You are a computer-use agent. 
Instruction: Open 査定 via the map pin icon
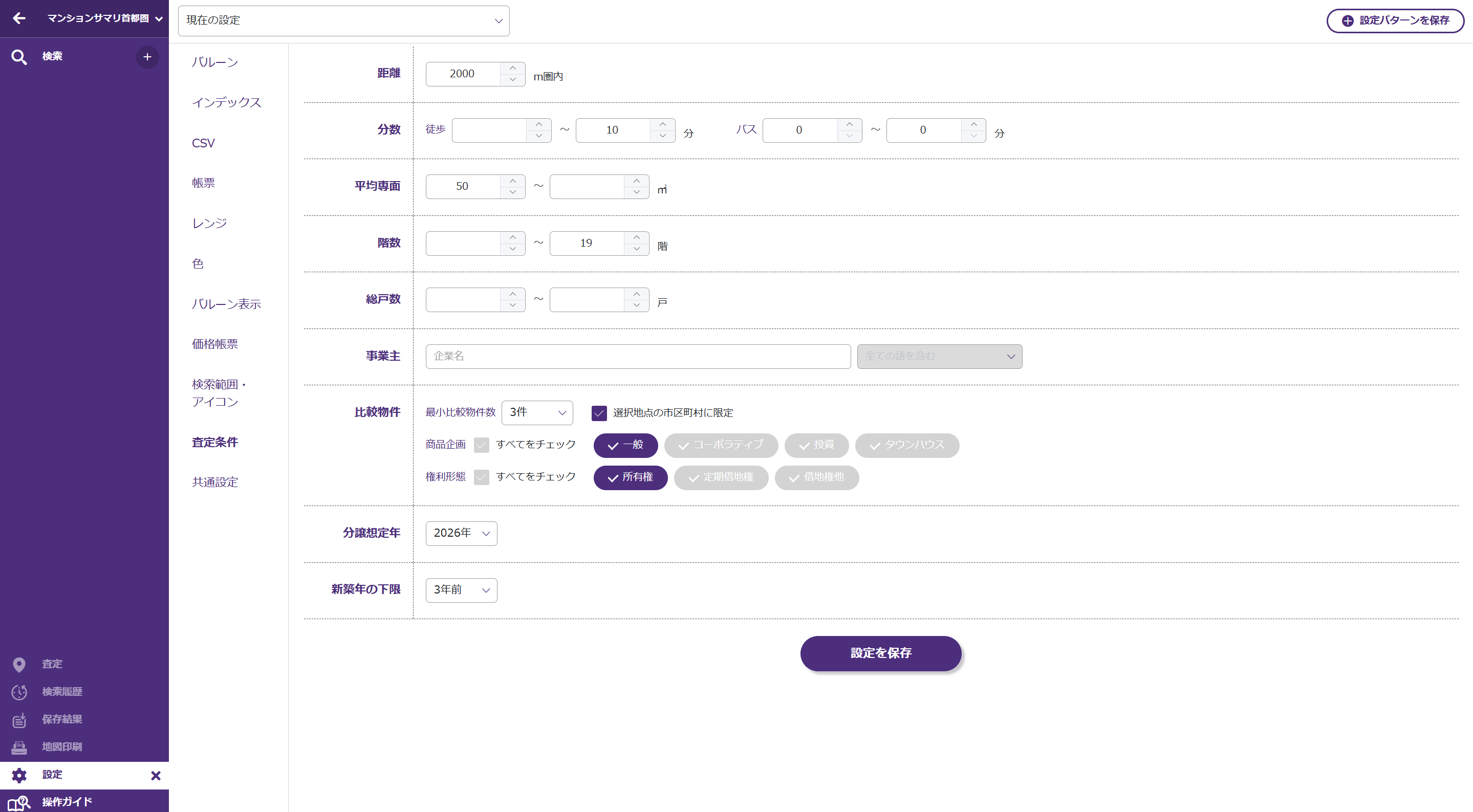(19, 664)
